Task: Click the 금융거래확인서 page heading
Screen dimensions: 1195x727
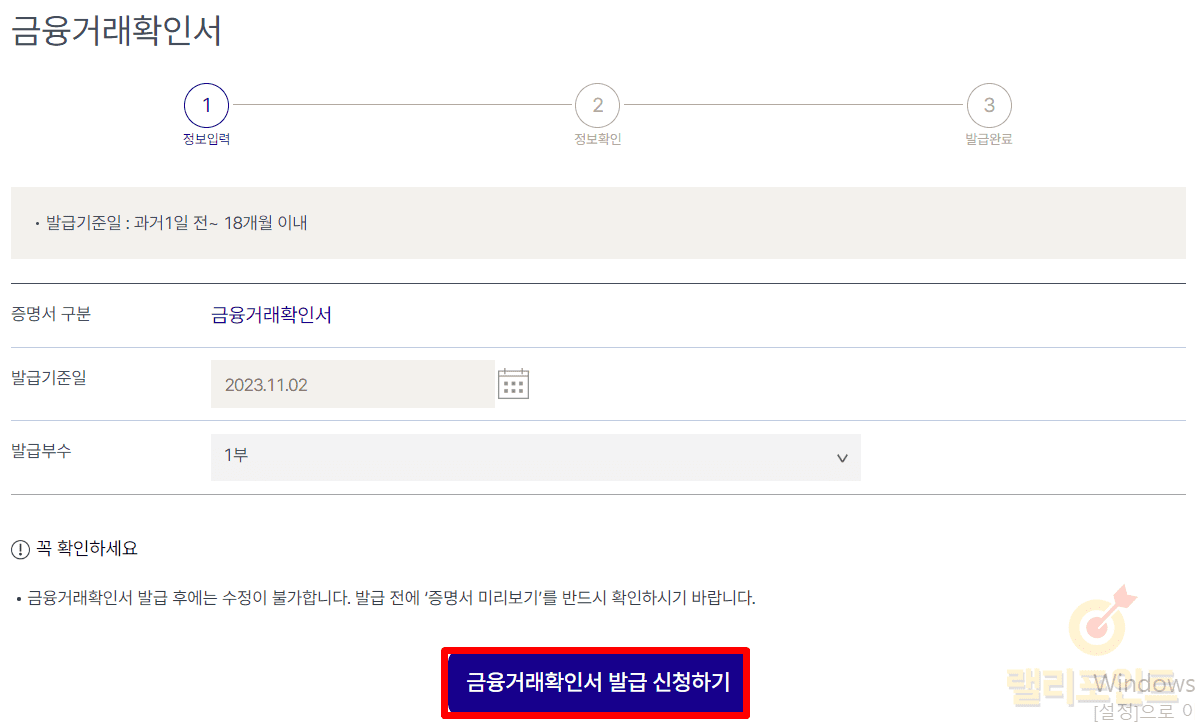Action: click(x=117, y=31)
